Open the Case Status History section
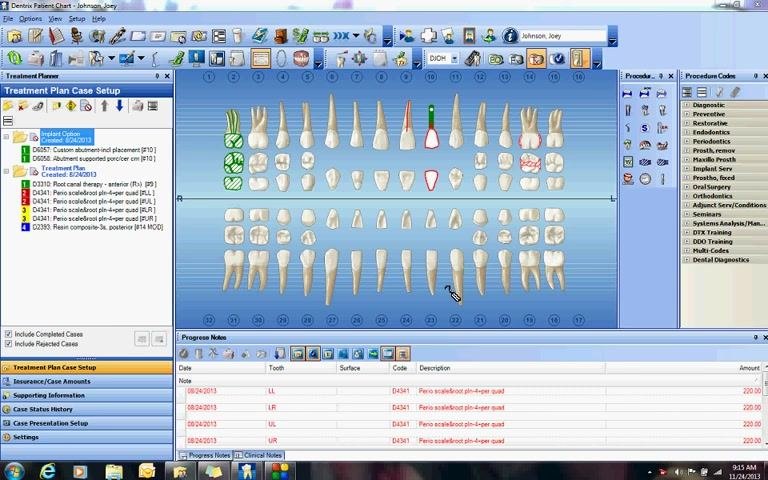Image resolution: width=768 pixels, height=480 pixels. (87, 409)
